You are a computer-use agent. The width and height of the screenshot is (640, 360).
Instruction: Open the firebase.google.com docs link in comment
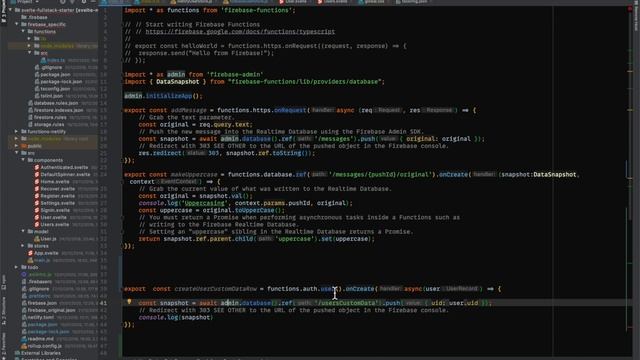tap(240, 31)
